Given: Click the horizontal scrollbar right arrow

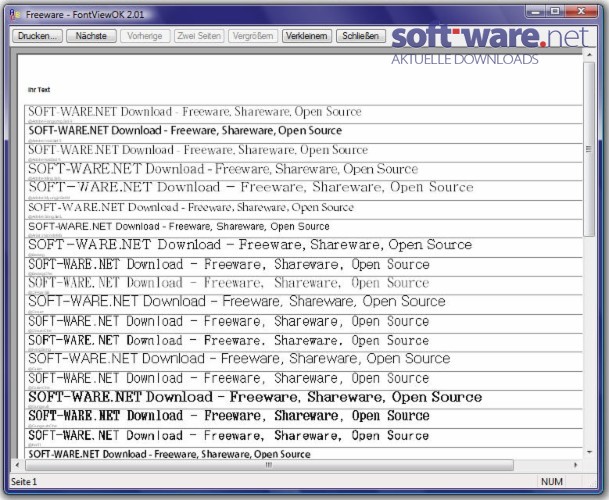Looking at the screenshot, I should click(x=576, y=465).
